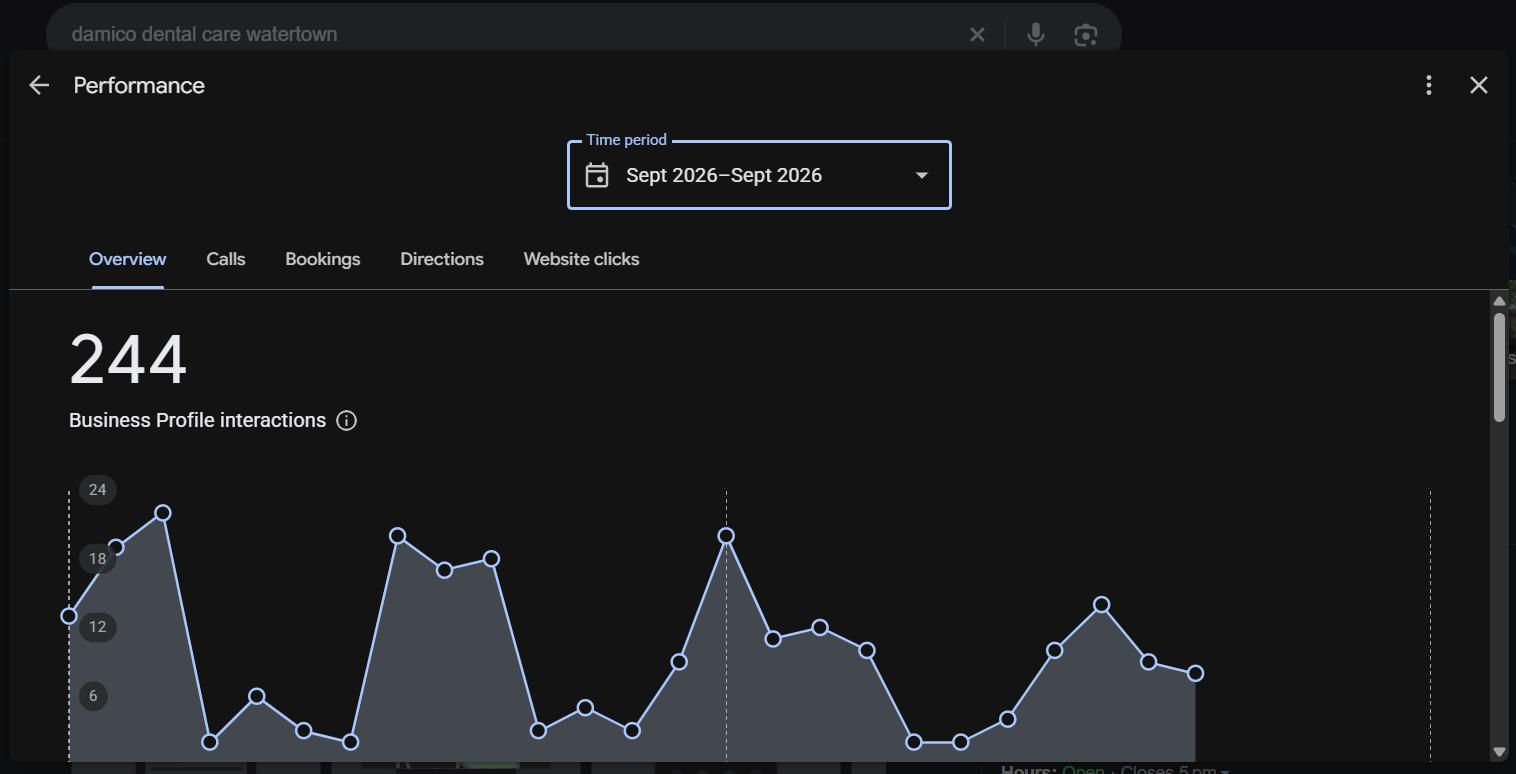Open the Bookings tab
Screen dimensions: 1516x774
coord(323,259)
